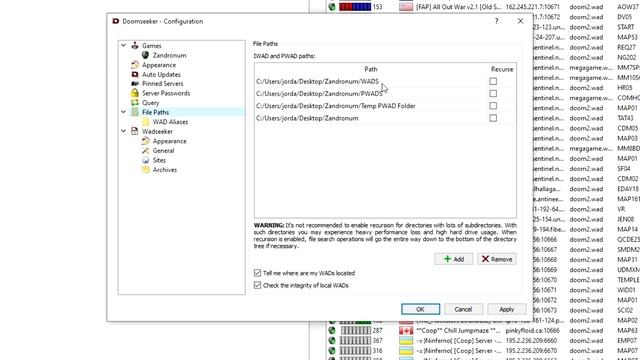Enable Recurse for Temp PWAD Folder path
640x360 pixels.
[x=493, y=106]
